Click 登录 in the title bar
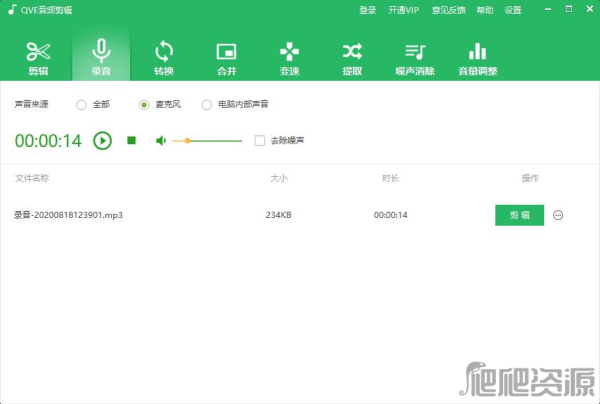Viewport: 600px width, 404px height. tap(367, 10)
